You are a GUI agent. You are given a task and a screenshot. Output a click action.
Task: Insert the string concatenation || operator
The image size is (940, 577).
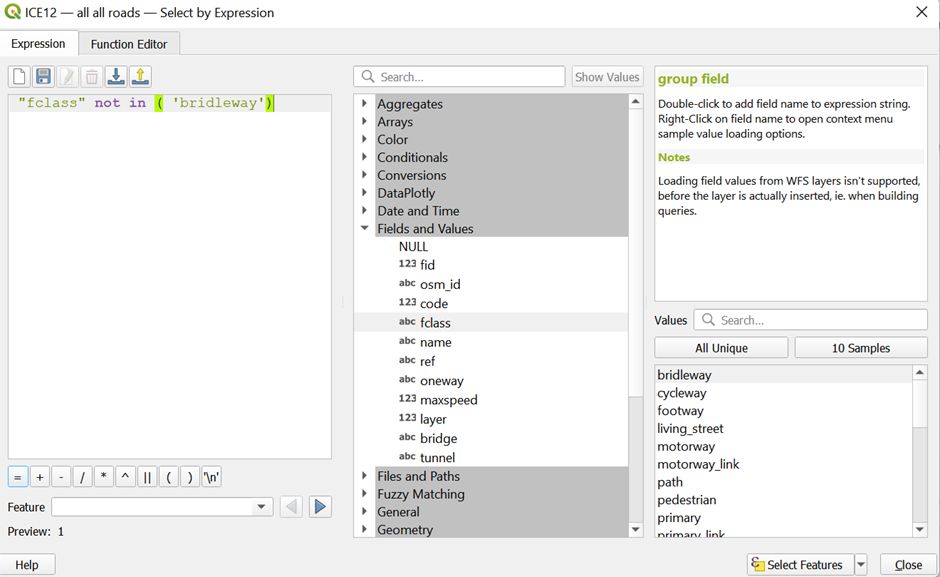[x=147, y=477]
